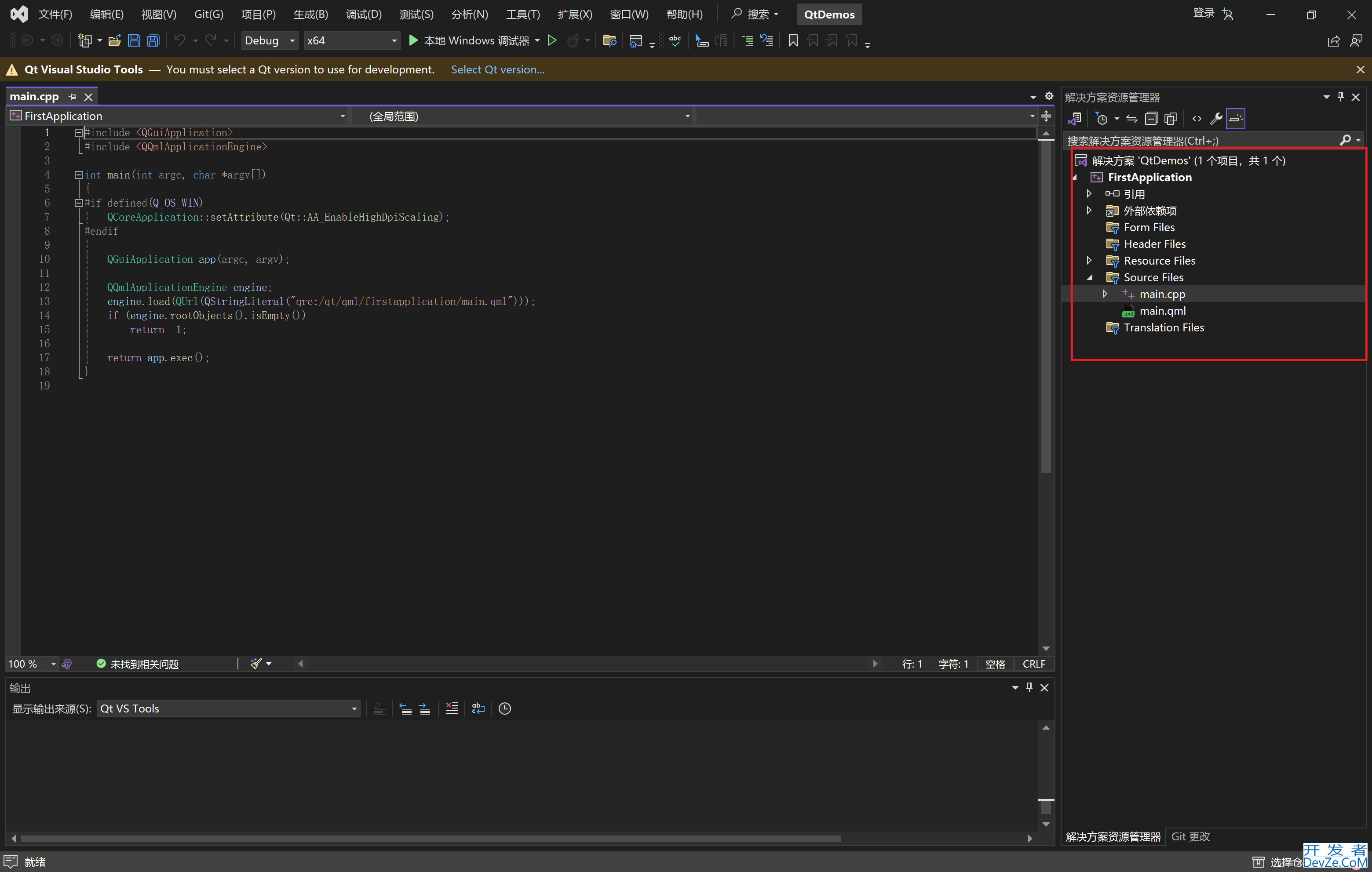
Task: Click the feedback person icon at top right
Action: [1357, 41]
